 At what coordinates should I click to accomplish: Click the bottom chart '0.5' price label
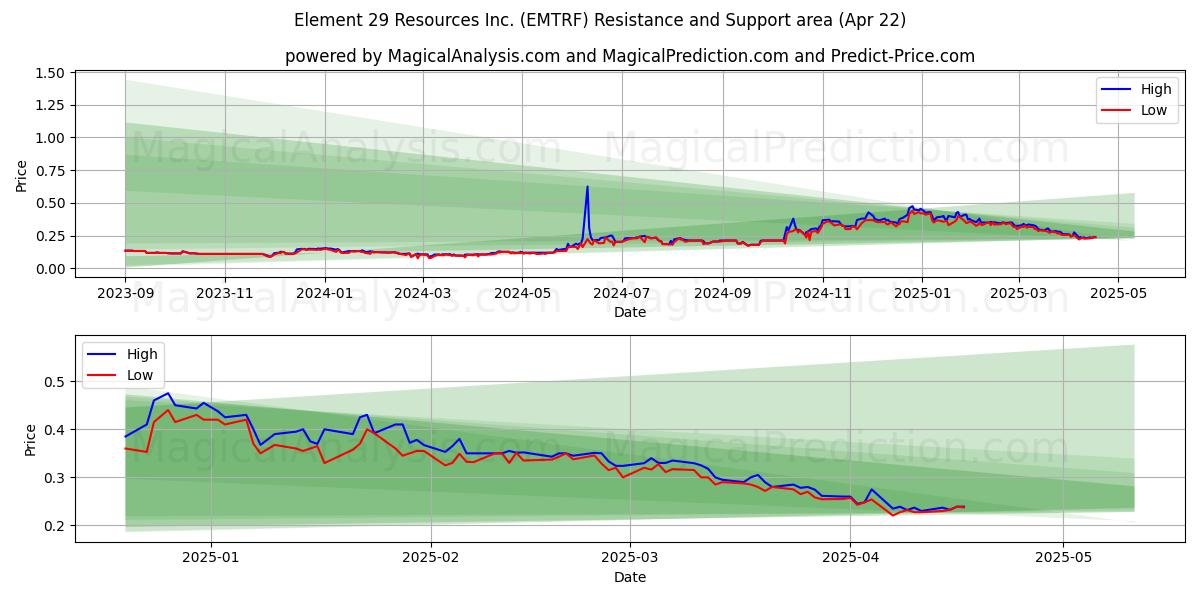coord(53,382)
